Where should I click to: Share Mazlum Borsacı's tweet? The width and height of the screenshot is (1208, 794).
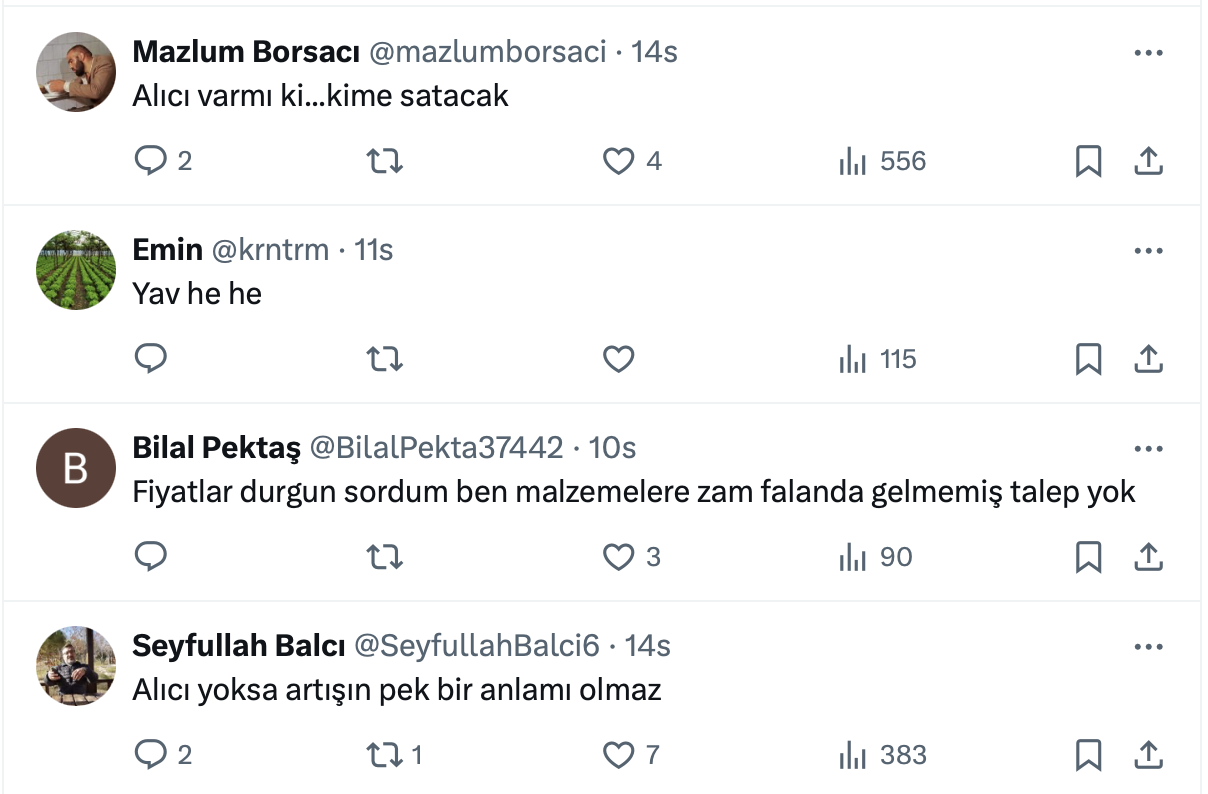pyautogui.click(x=1149, y=161)
